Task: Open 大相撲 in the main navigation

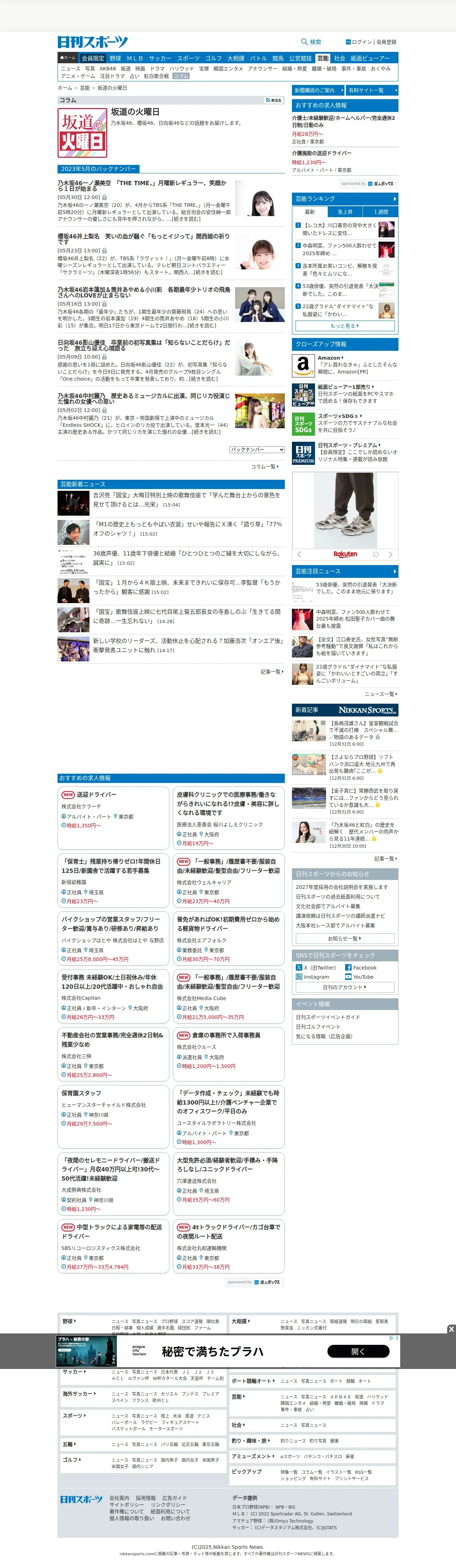Action: [x=236, y=58]
